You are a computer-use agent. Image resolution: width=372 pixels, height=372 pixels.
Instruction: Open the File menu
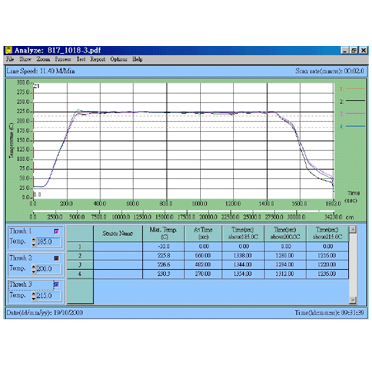[10, 59]
